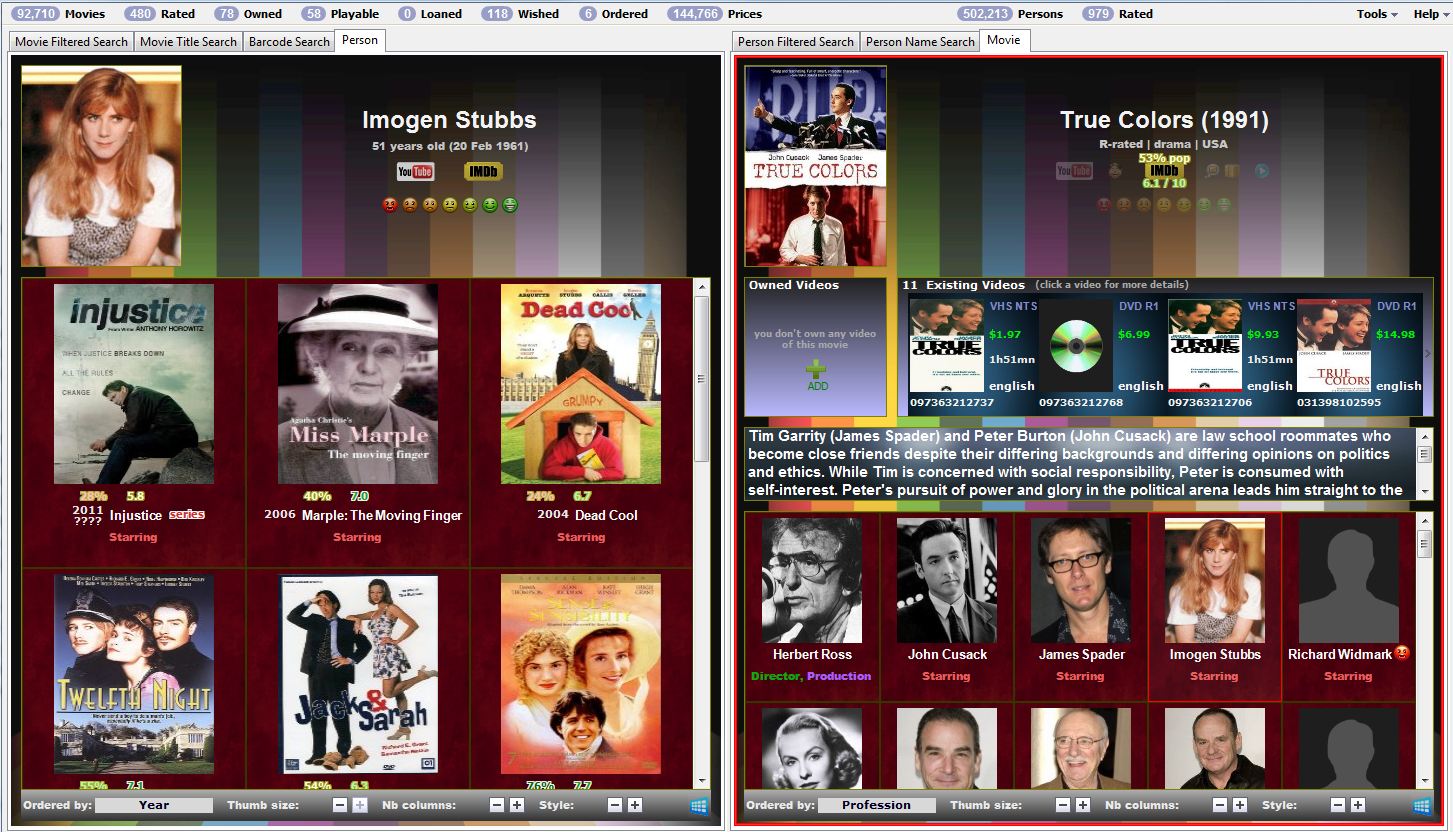Click the play trailer icon for True Colors
This screenshot has width=1453, height=832.
click(x=1262, y=171)
